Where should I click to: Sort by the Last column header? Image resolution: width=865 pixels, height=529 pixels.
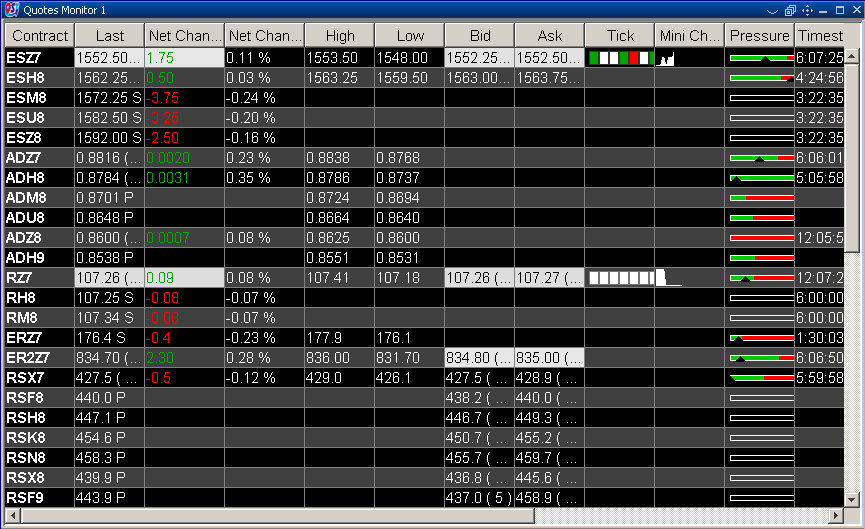click(x=110, y=36)
